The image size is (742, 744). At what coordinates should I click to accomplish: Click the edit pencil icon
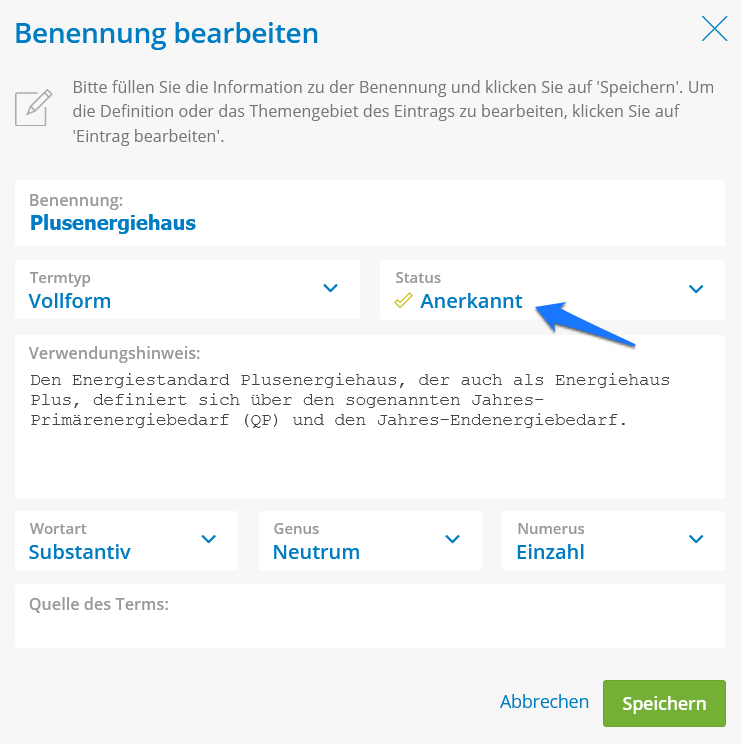pyautogui.click(x=33, y=107)
